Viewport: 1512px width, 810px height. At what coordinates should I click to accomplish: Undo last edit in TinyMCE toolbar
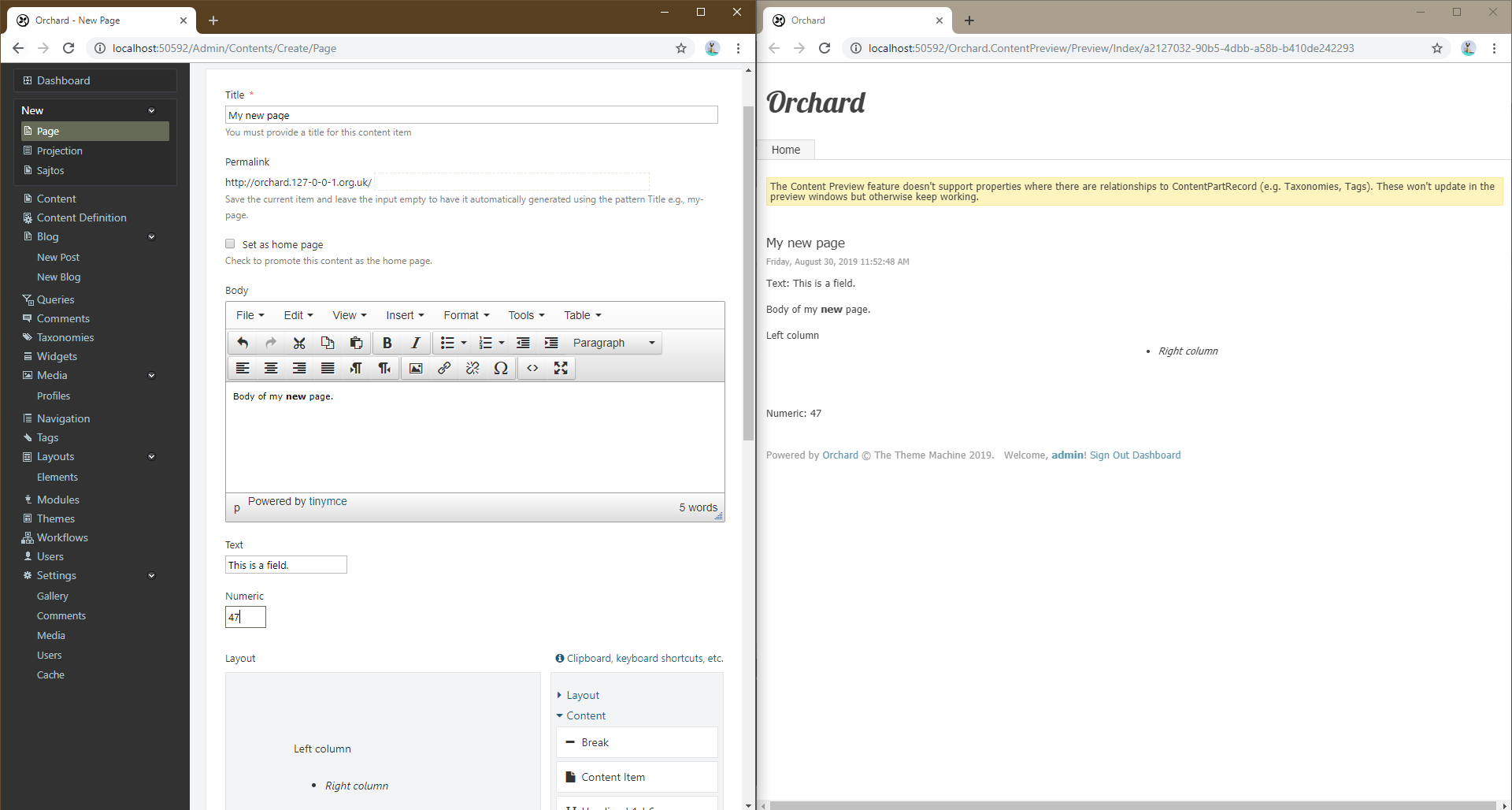point(243,343)
